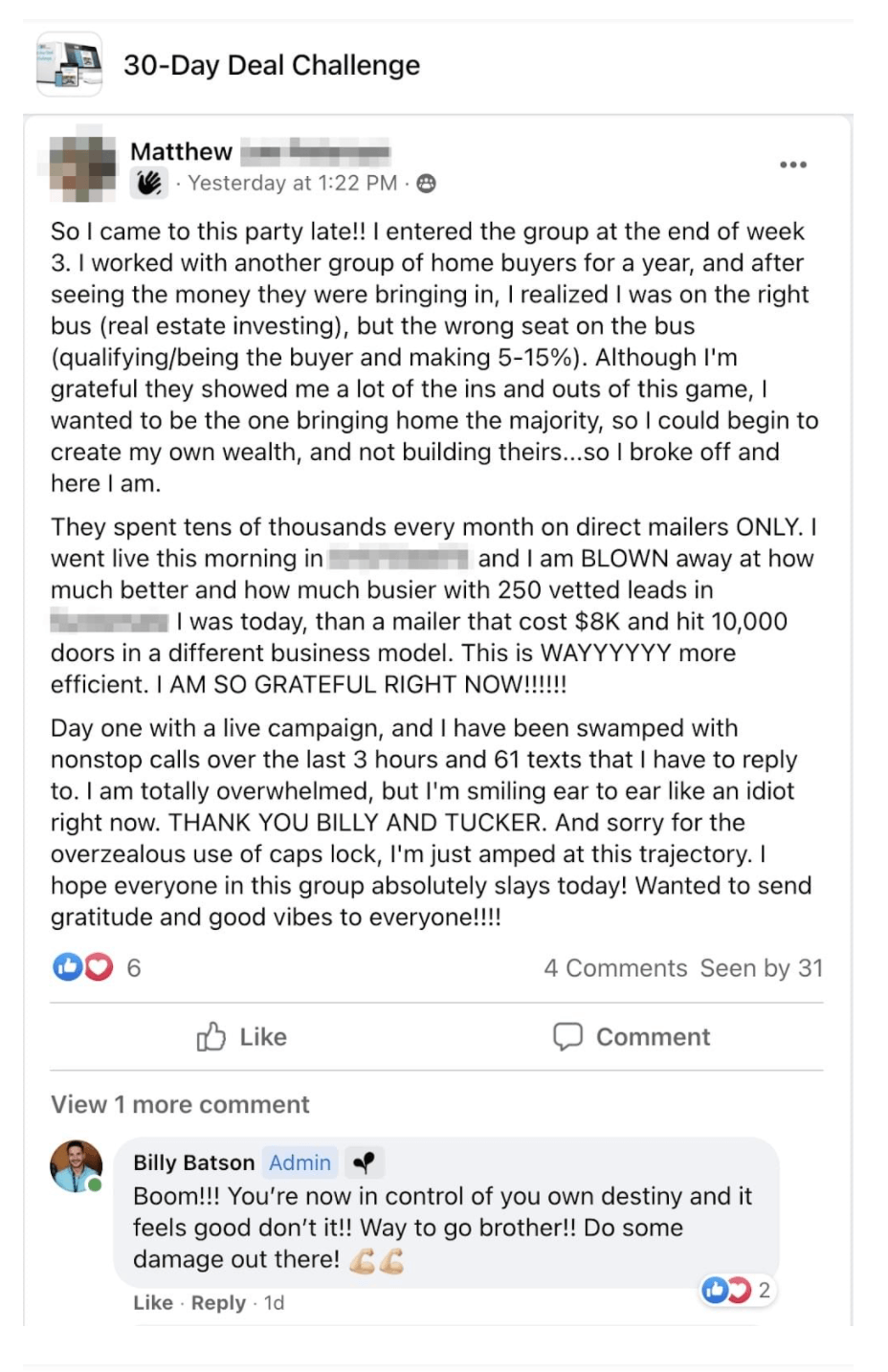Click the Comment speech bubble button
This screenshot has width=888, height=1372.
(x=632, y=1037)
